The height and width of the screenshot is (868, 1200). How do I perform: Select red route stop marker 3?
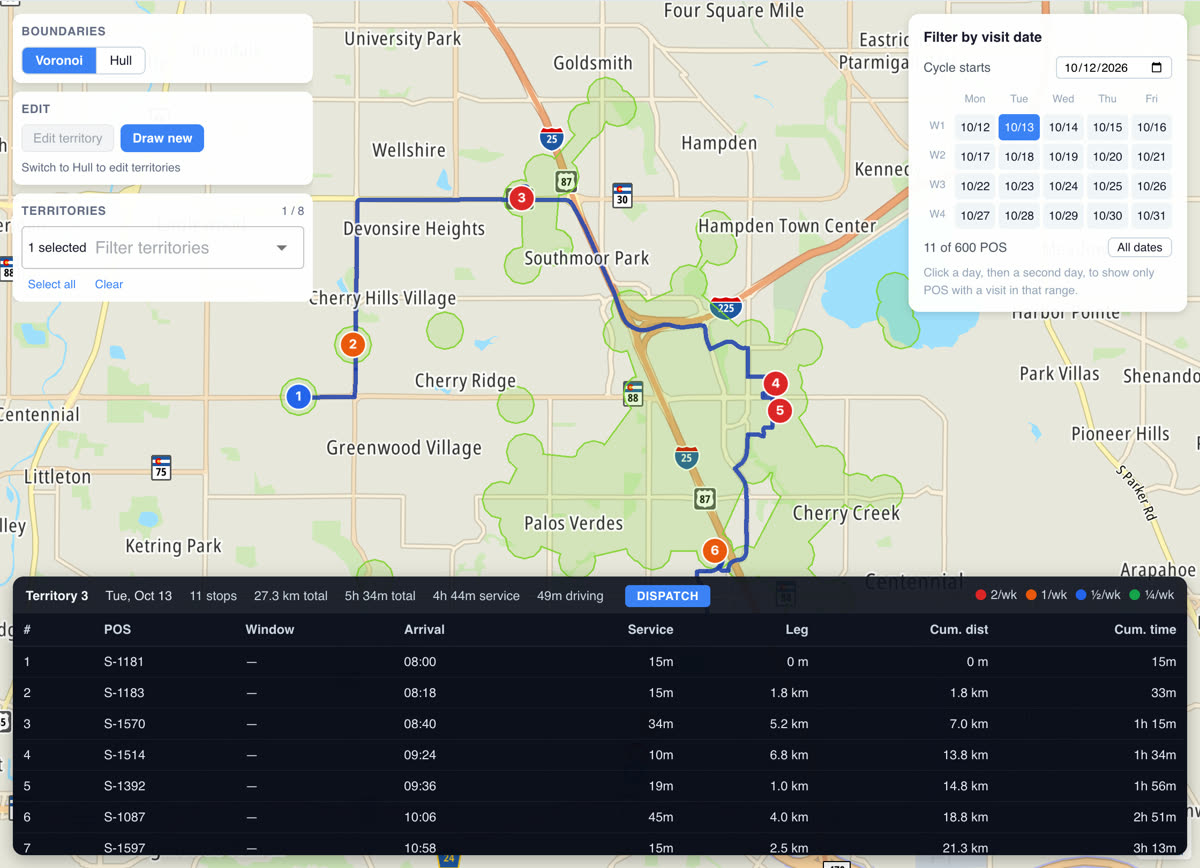click(x=520, y=198)
